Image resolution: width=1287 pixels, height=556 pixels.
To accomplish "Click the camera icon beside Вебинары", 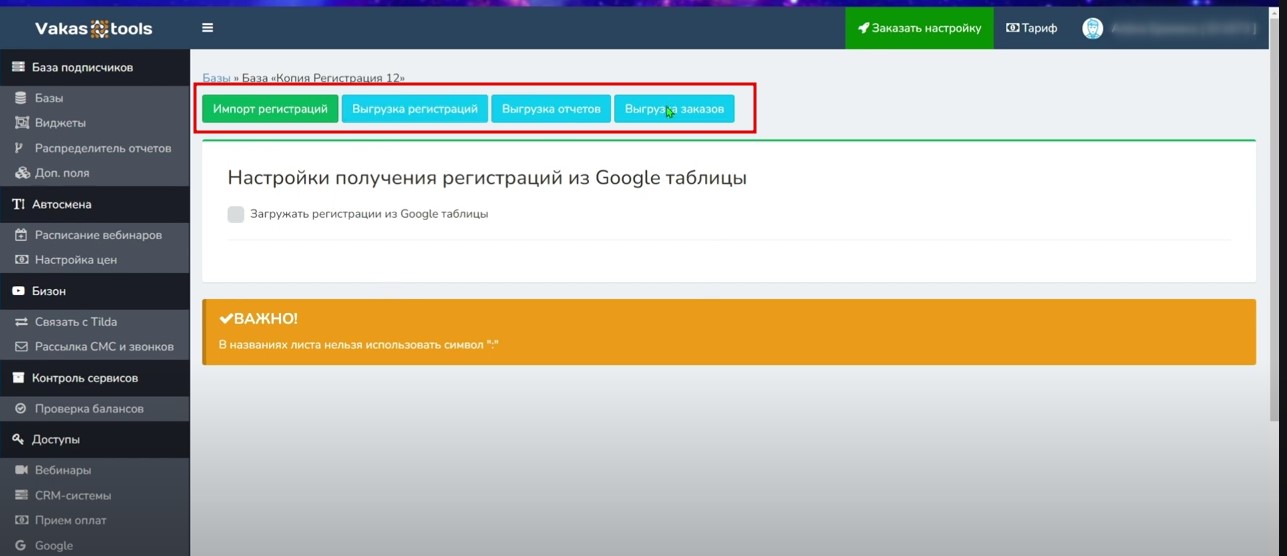I will click(21, 470).
